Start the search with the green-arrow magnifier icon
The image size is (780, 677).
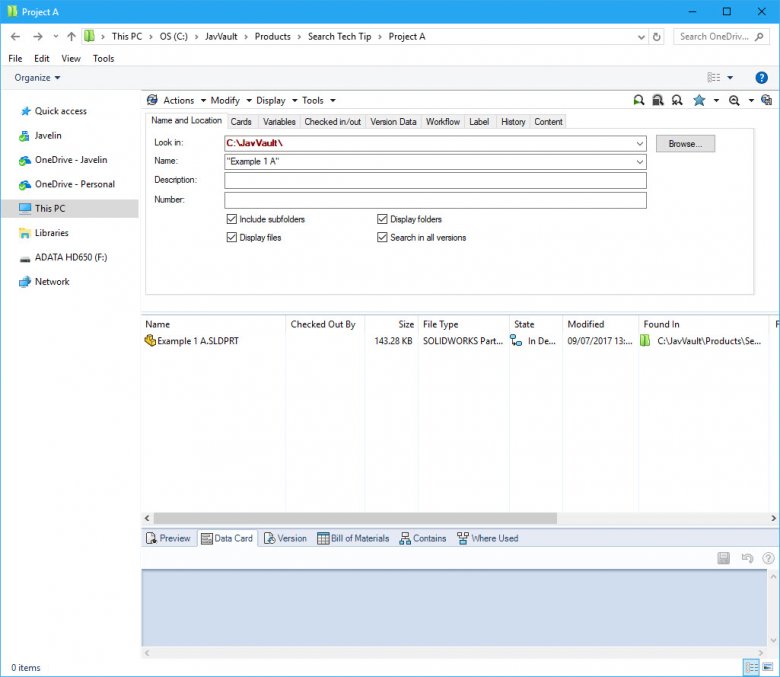tap(639, 100)
